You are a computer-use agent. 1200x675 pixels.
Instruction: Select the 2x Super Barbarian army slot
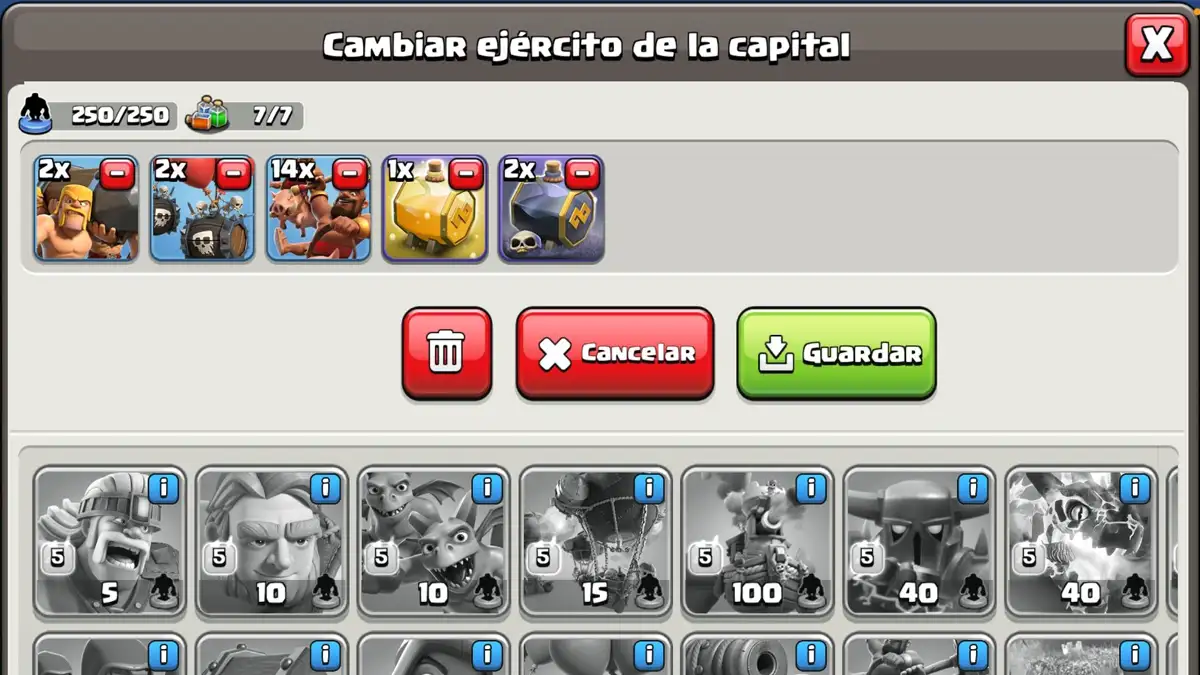[x=86, y=209]
